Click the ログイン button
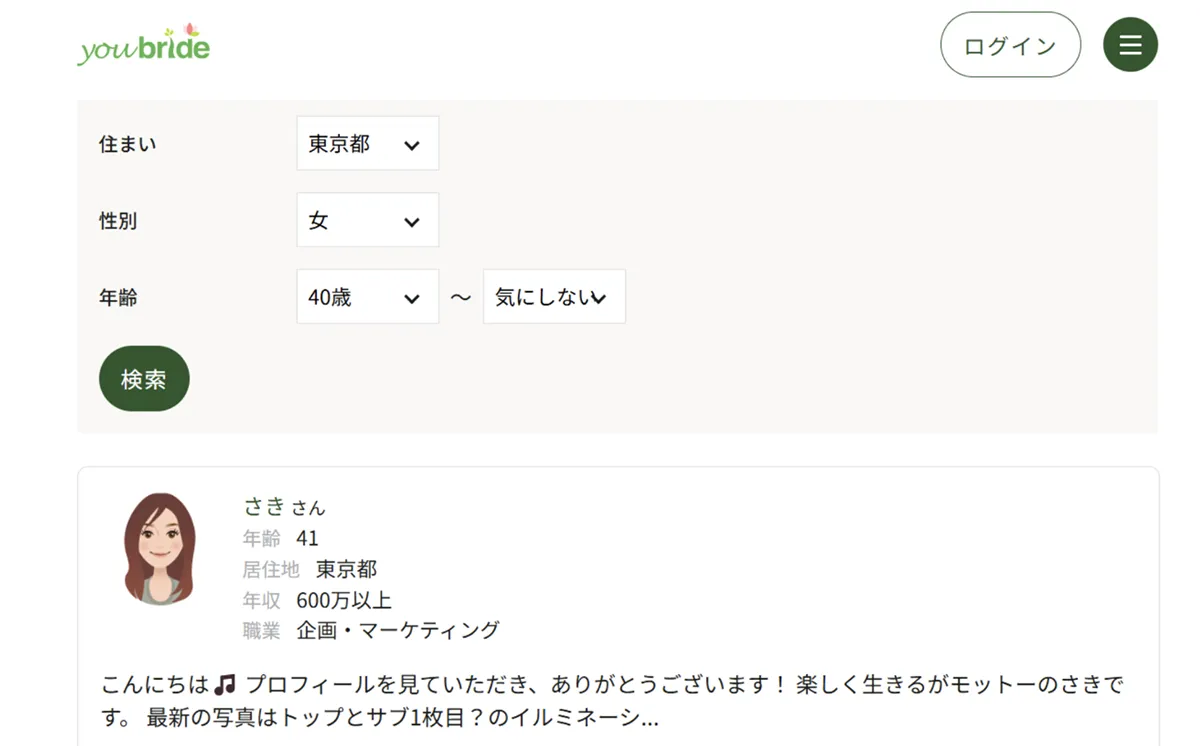The width and height of the screenshot is (1200, 746). 1010,45
